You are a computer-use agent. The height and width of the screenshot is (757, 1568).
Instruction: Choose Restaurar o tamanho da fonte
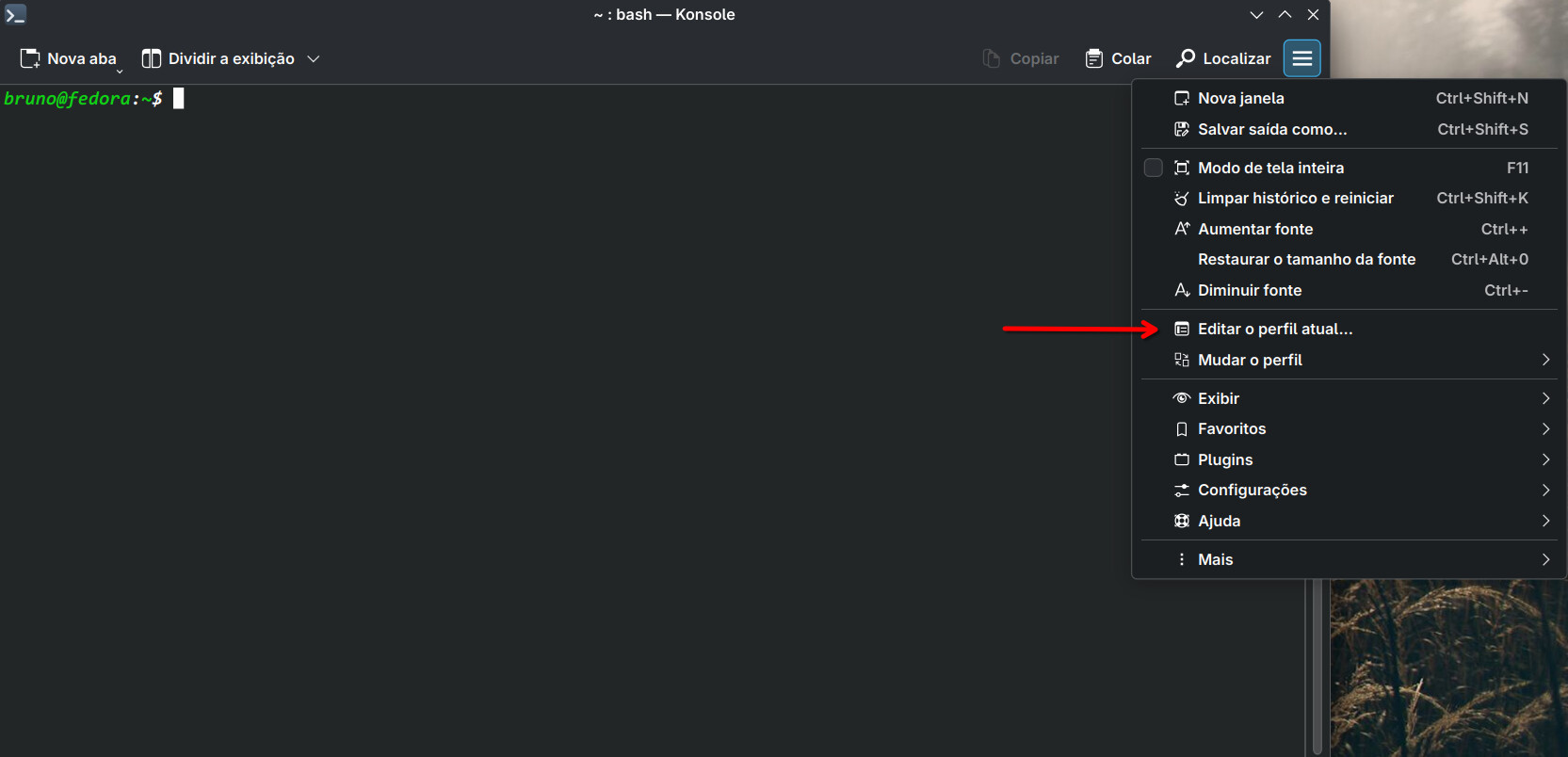tap(1349, 259)
